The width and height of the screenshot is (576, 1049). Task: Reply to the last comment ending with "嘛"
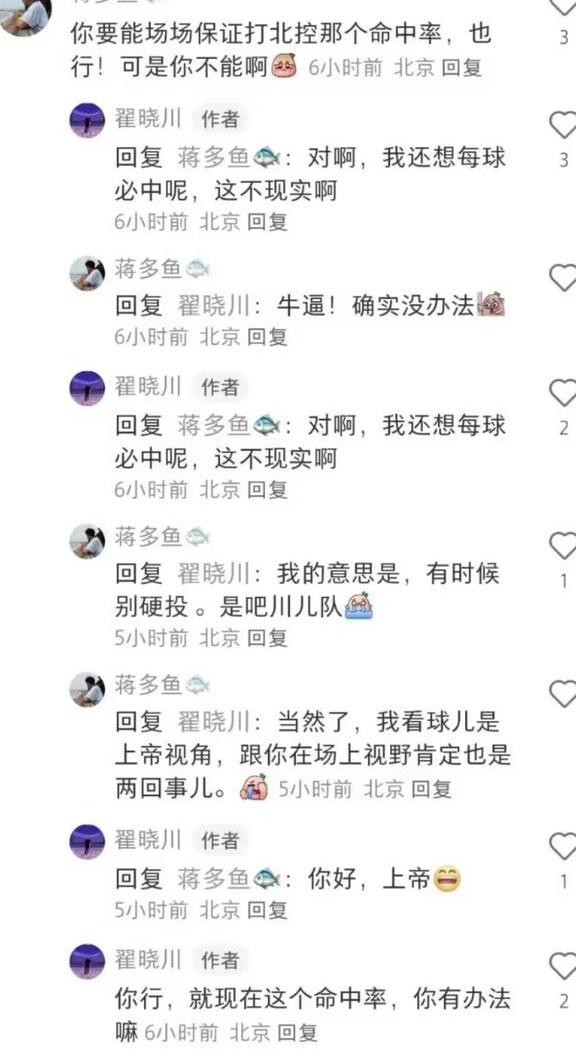coord(297,1032)
